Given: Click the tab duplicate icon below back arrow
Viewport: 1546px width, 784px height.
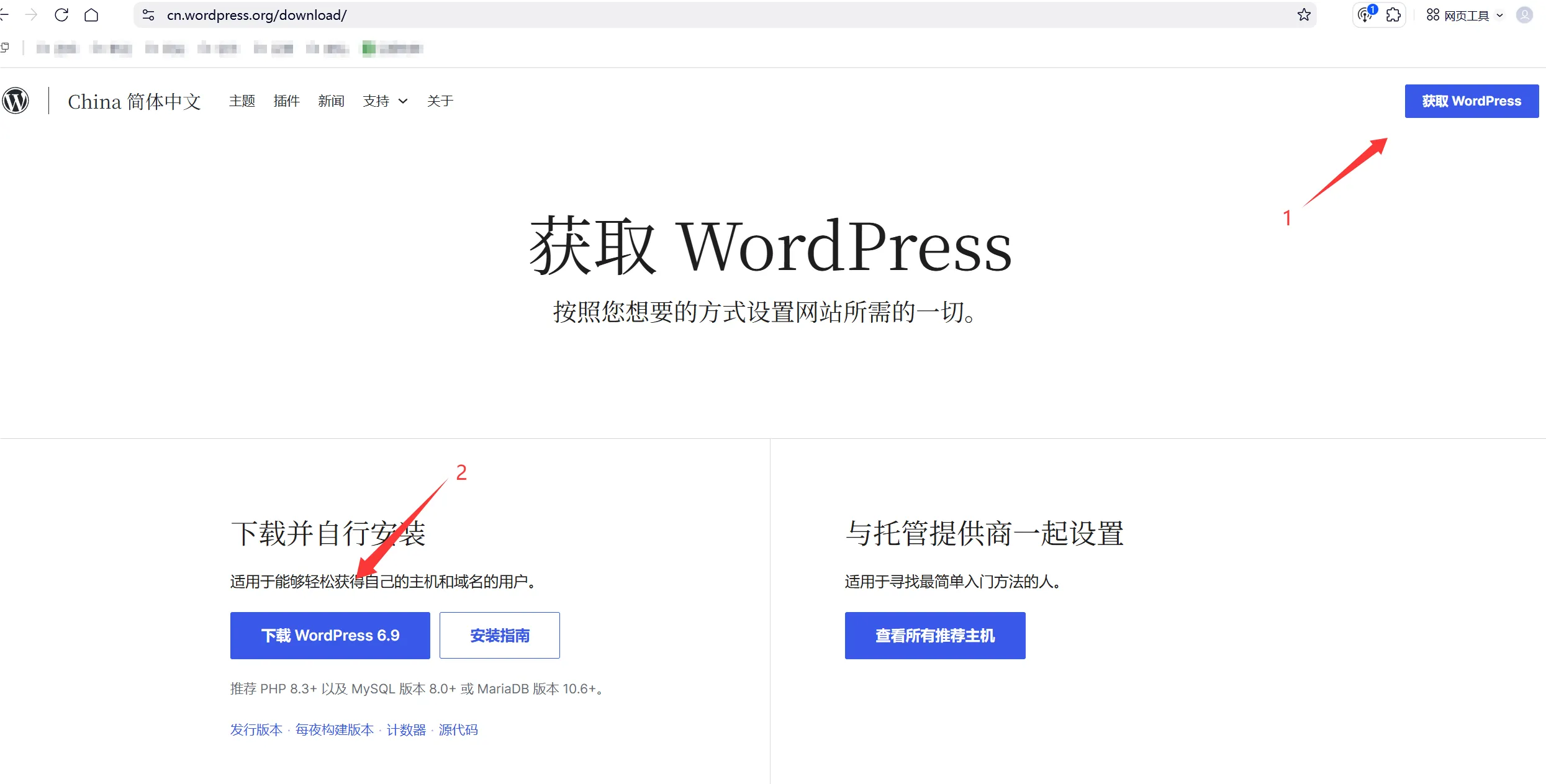Looking at the screenshot, I should (x=5, y=47).
